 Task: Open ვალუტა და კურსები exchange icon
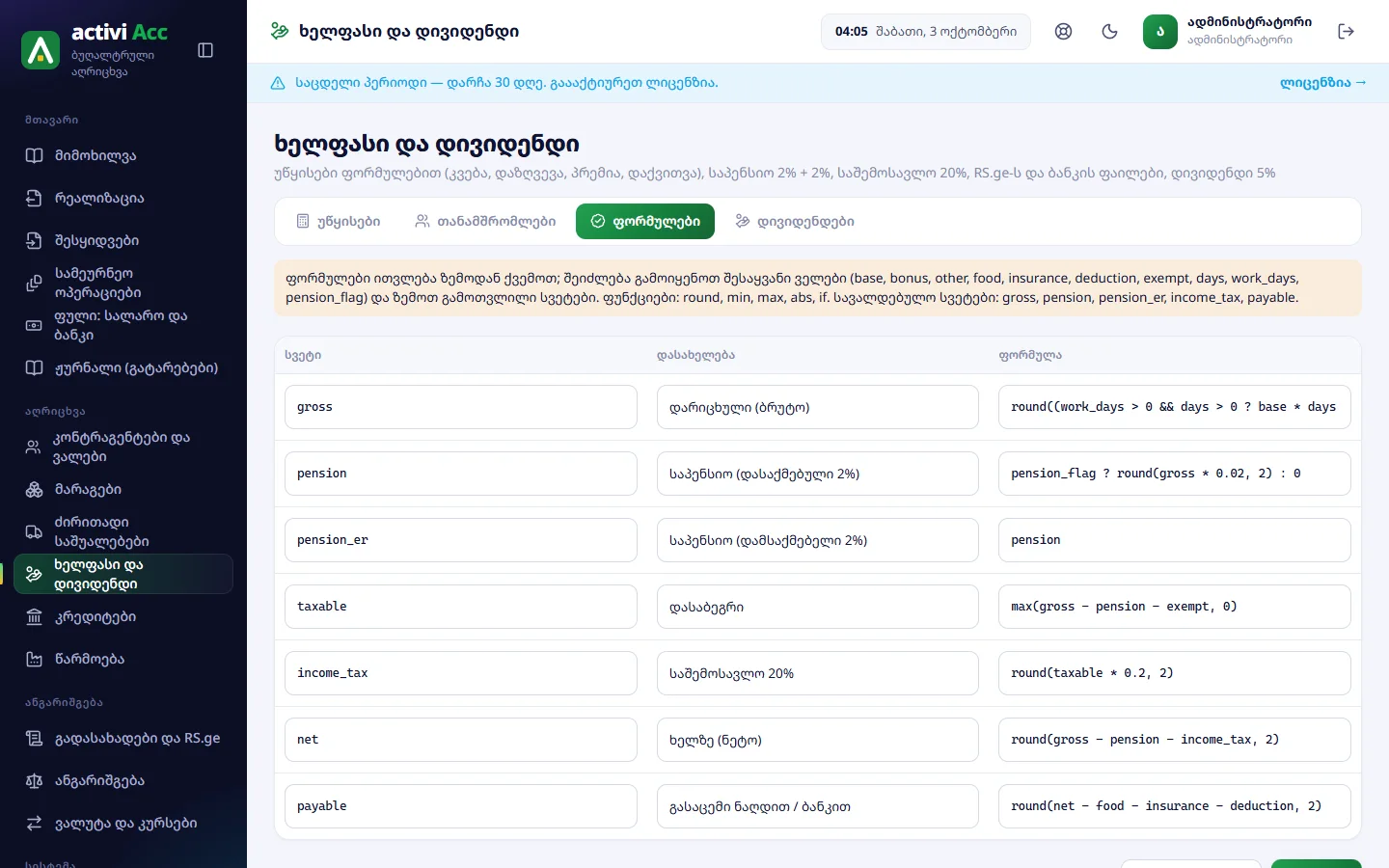click(x=34, y=823)
